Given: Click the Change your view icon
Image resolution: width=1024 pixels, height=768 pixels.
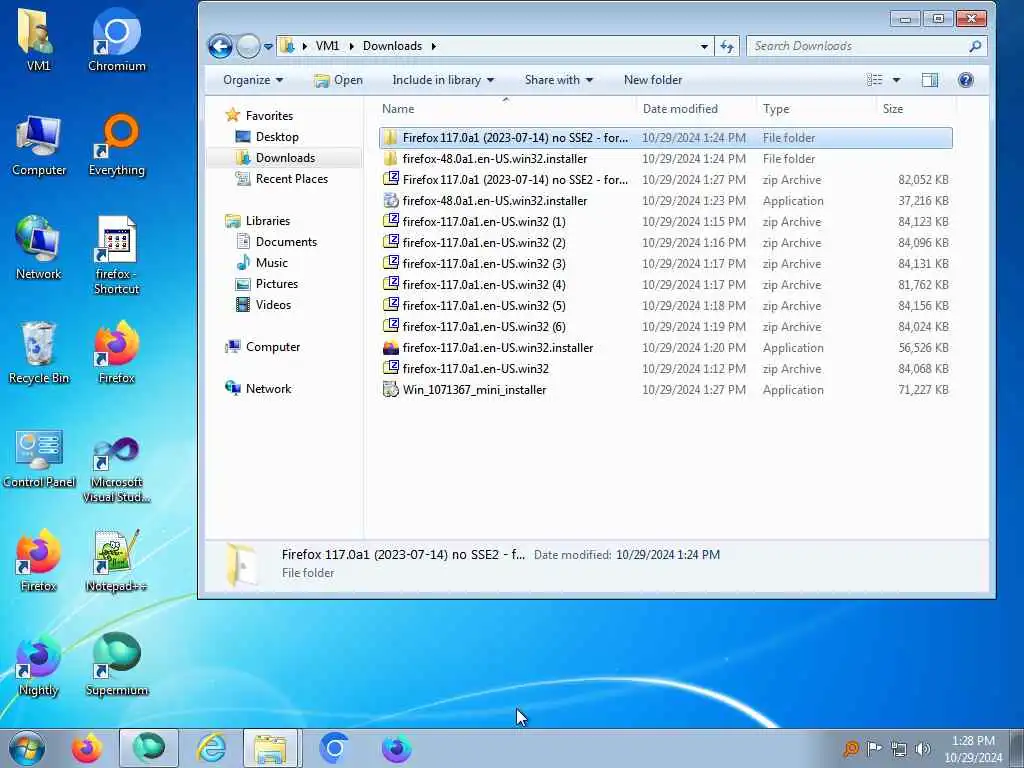Looking at the screenshot, I should click(874, 80).
